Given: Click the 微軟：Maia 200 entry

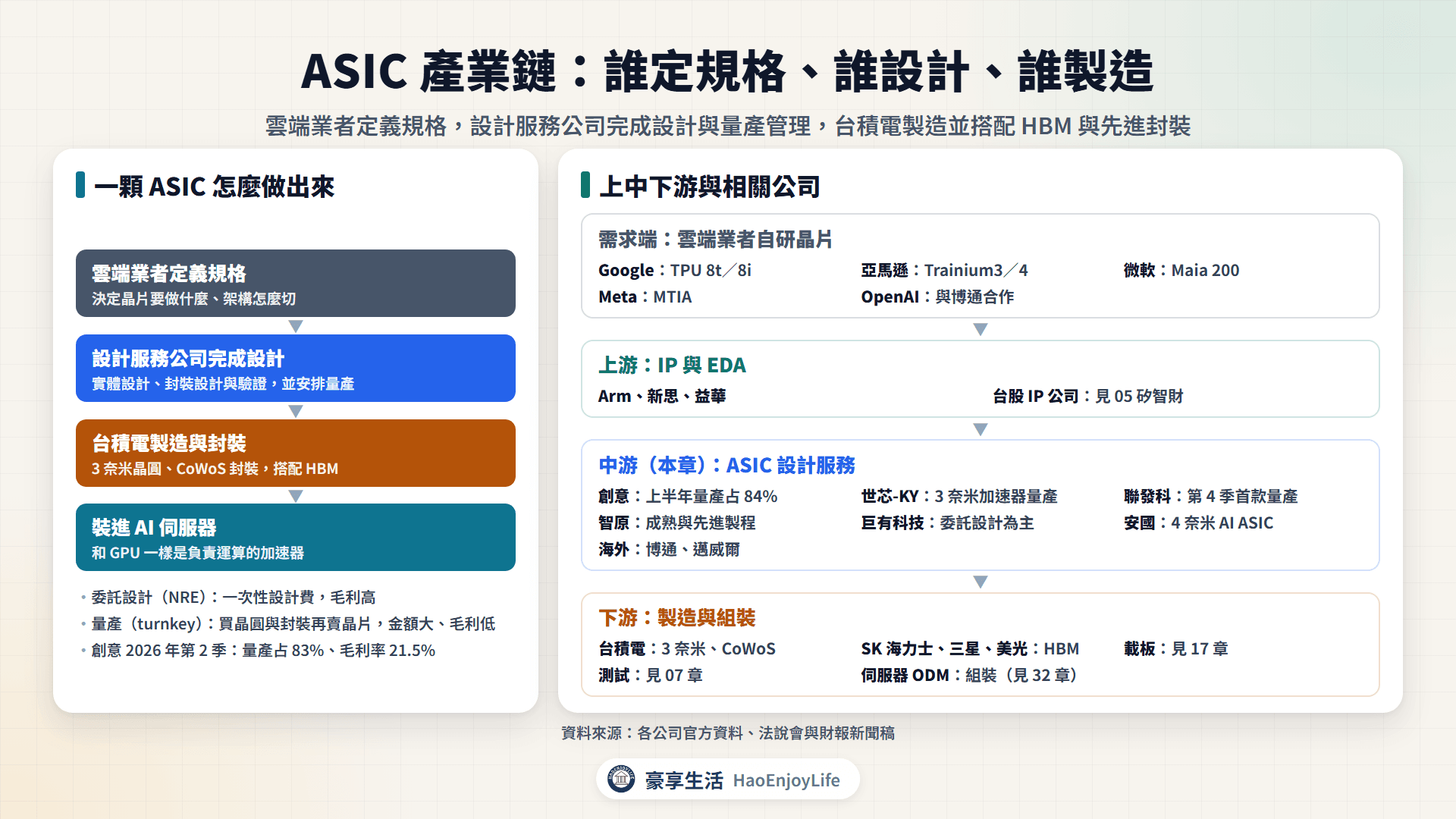Looking at the screenshot, I should [x=1181, y=271].
